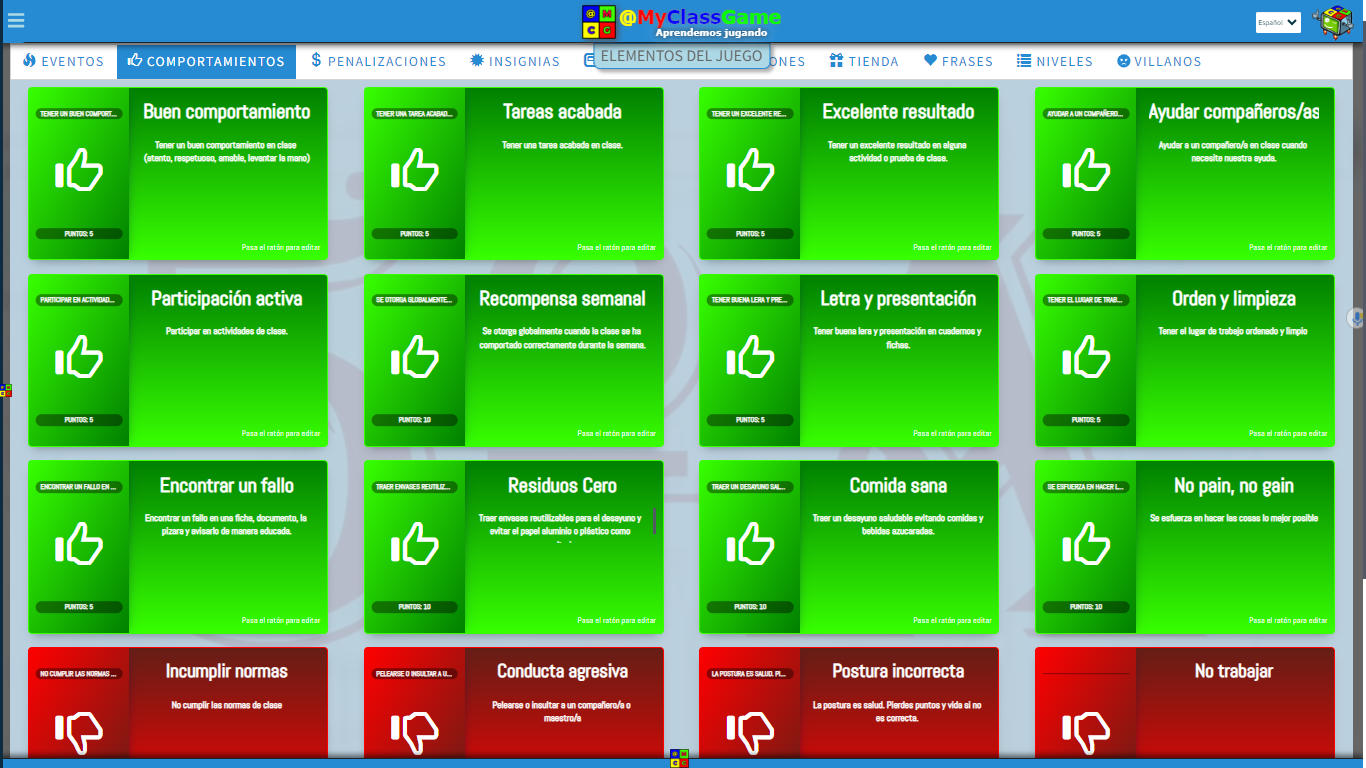Click Puntos: 10 badge on Comida sana card
The image size is (1366, 768).
click(750, 606)
